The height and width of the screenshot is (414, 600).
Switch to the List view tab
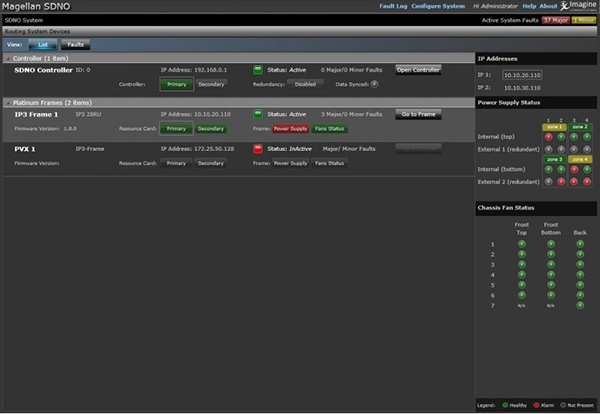pyautogui.click(x=44, y=45)
